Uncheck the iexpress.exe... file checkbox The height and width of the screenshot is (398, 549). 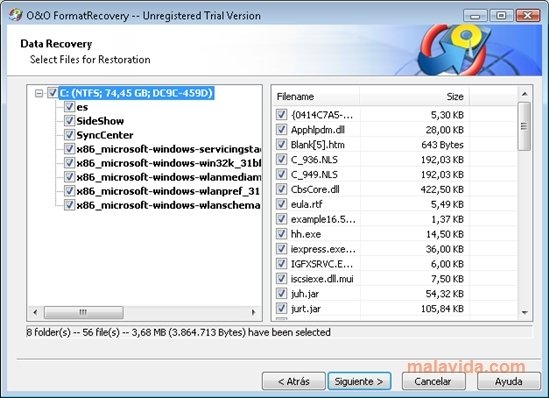(x=282, y=249)
